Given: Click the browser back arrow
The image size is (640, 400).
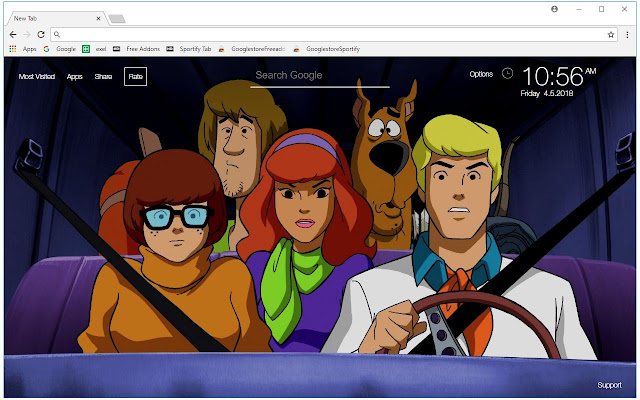Looking at the screenshot, I should 13,35.
